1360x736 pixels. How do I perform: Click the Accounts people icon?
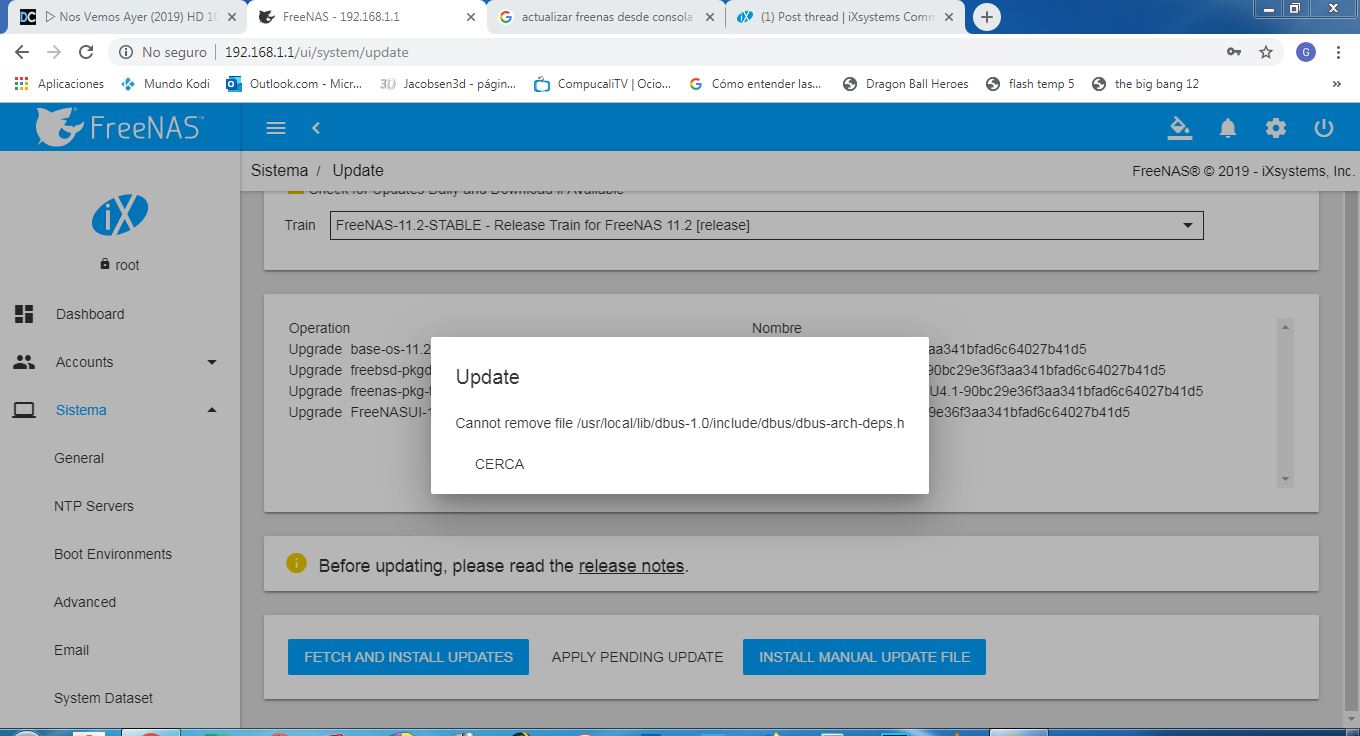click(x=24, y=362)
